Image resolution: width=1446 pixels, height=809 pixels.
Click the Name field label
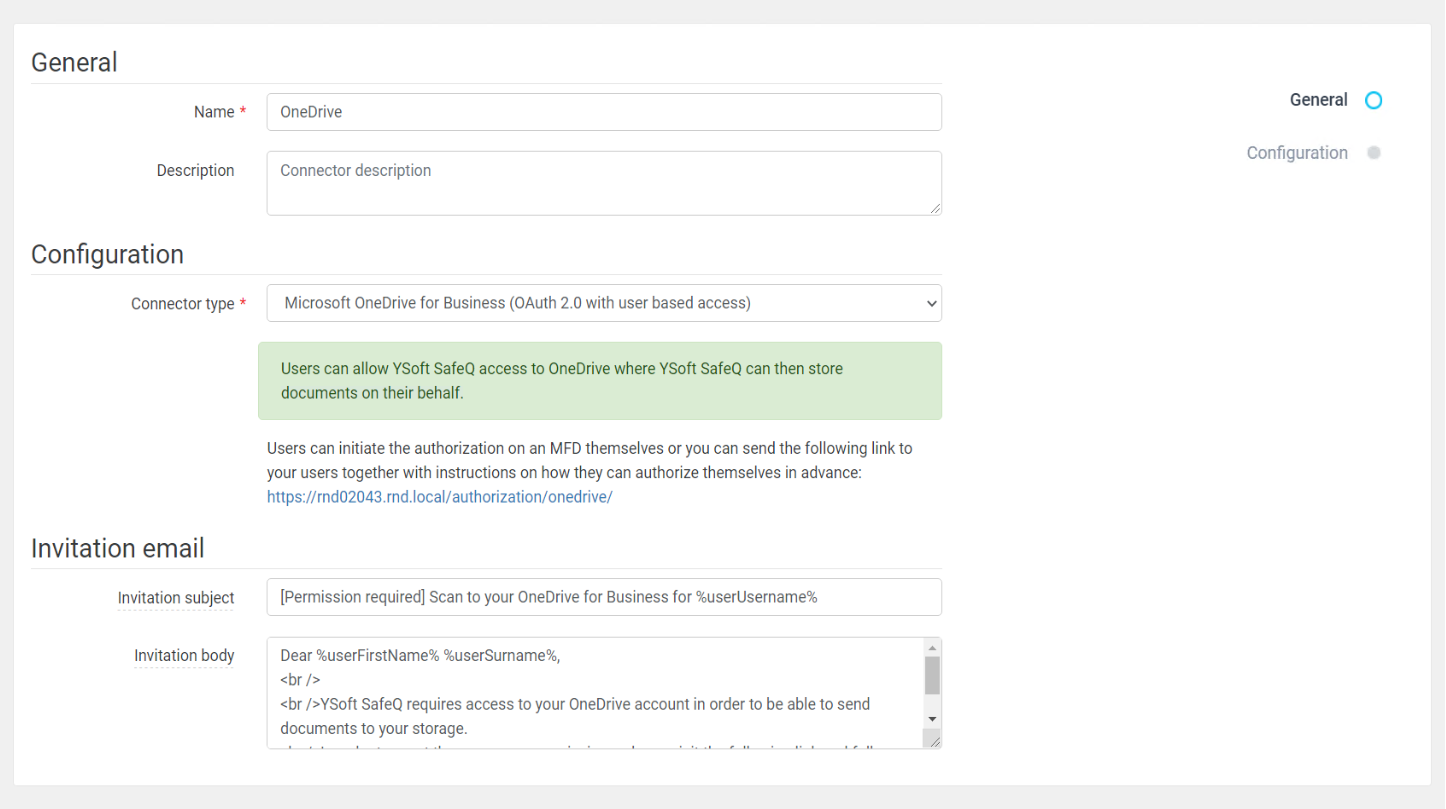click(214, 112)
